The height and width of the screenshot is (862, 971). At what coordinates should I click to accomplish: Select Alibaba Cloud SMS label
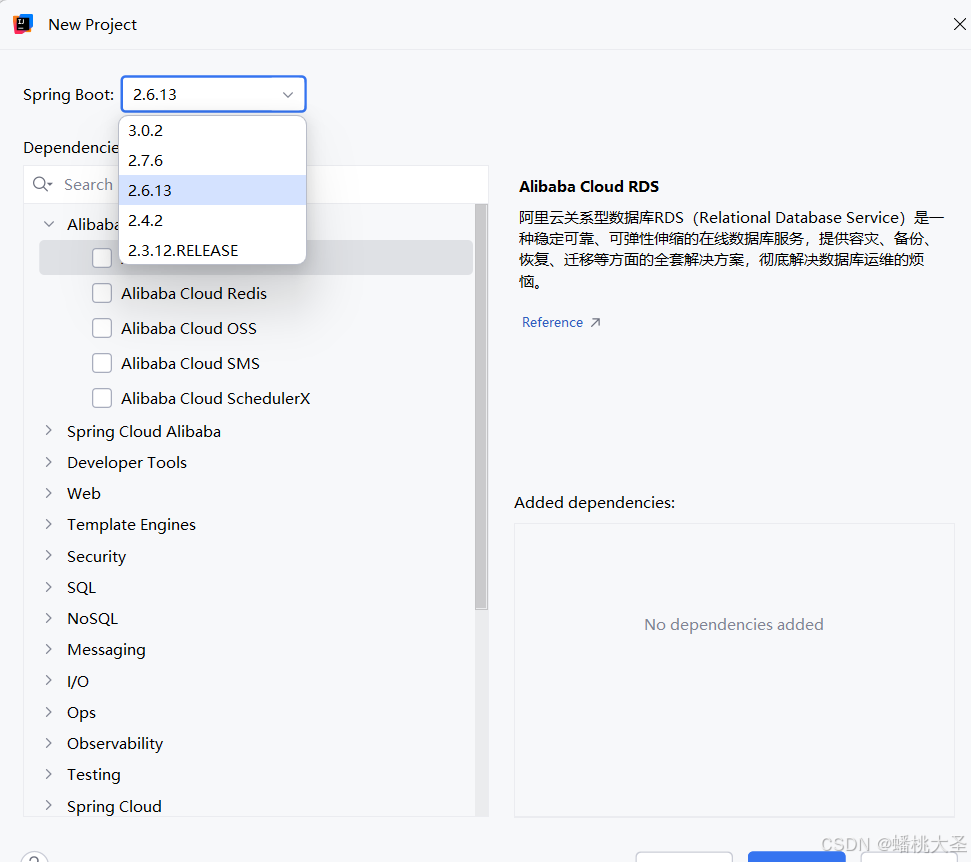190,364
